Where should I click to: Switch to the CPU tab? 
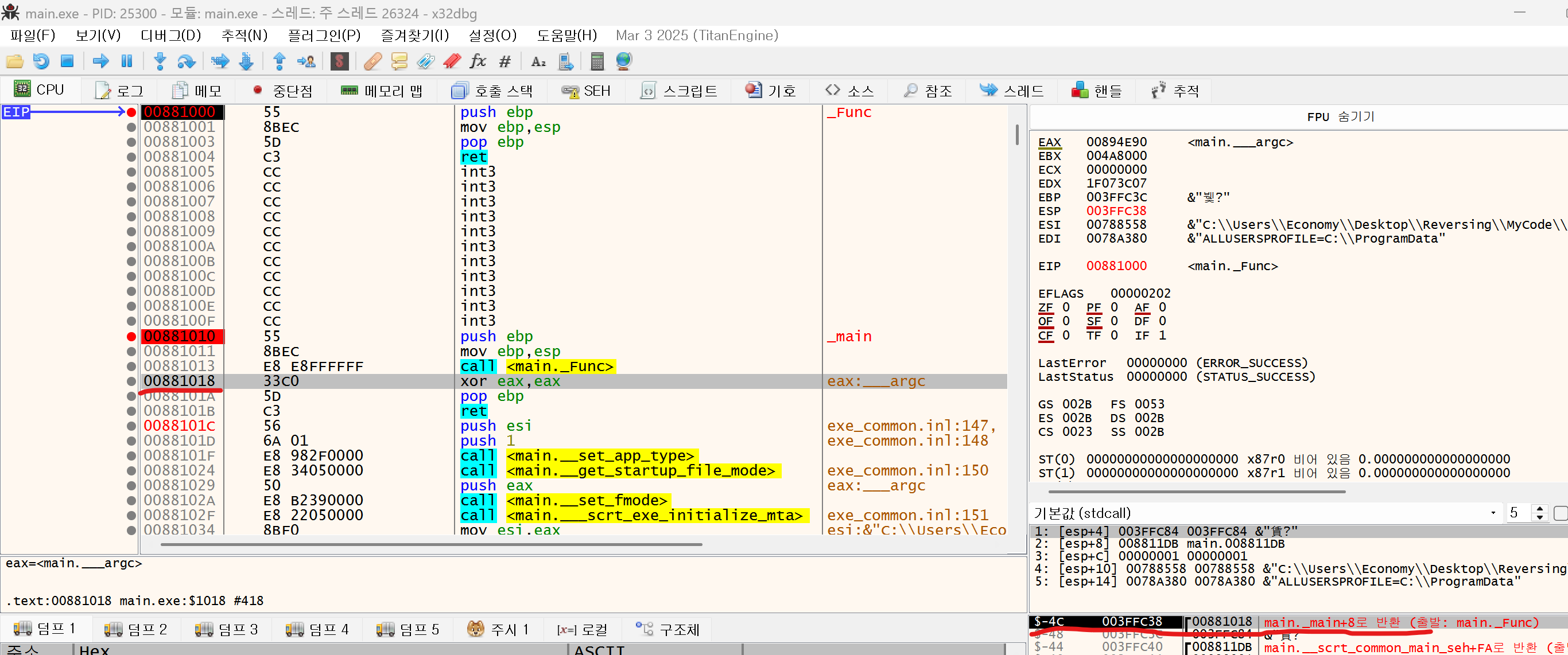coord(39,90)
